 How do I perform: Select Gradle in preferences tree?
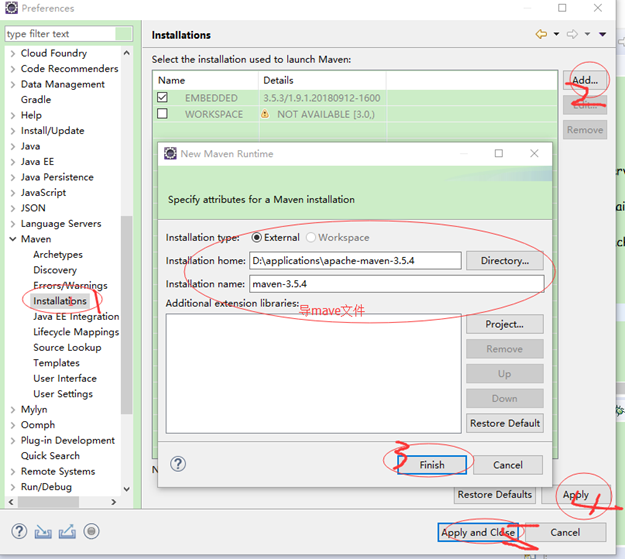36,100
